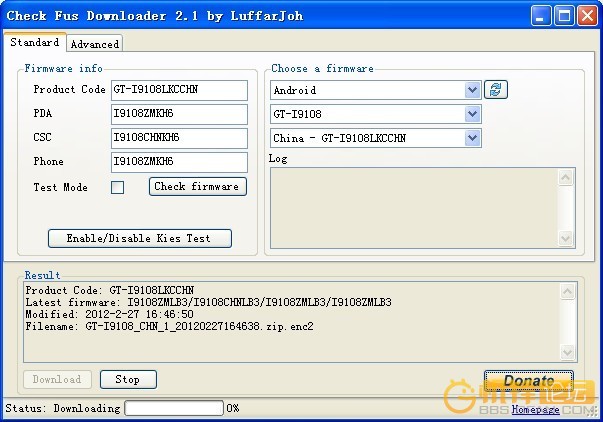Maximize the Check Fus Downloader window
603x422 pixels.
point(564,16)
